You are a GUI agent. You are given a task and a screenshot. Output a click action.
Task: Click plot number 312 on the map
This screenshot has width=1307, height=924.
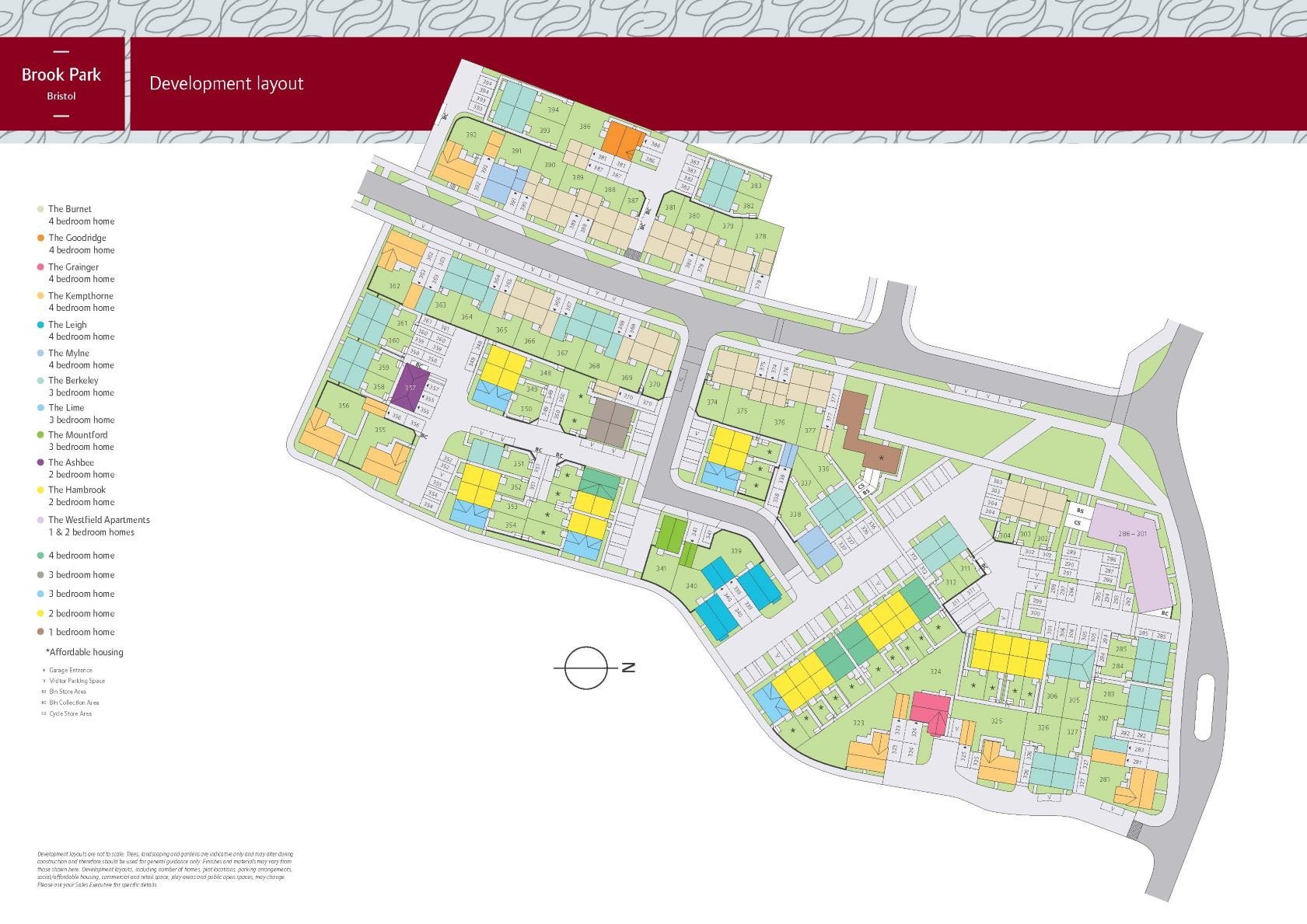pyautogui.click(x=951, y=582)
